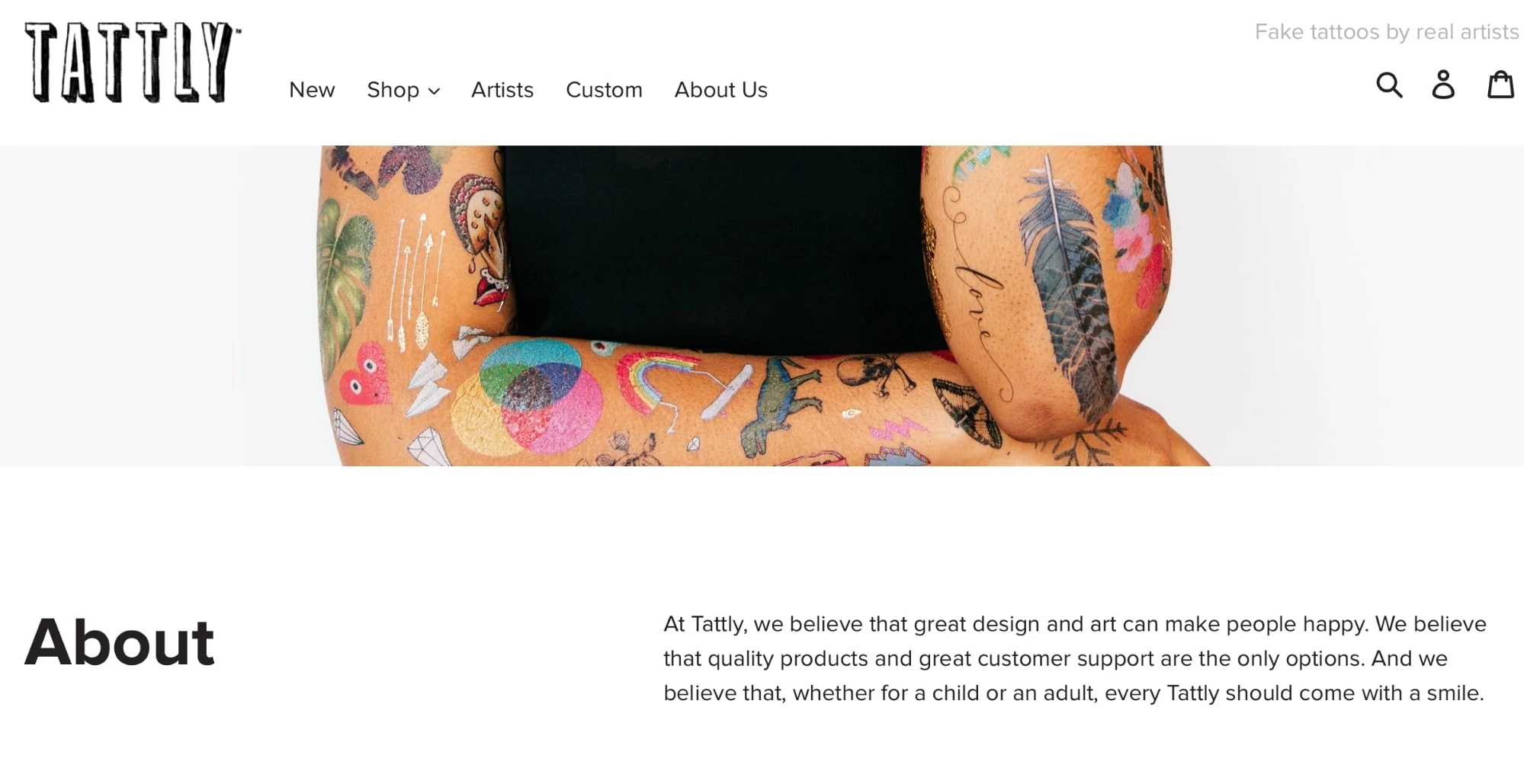The height and width of the screenshot is (784, 1524).
Task: Select About Us in the navigation
Action: click(720, 90)
